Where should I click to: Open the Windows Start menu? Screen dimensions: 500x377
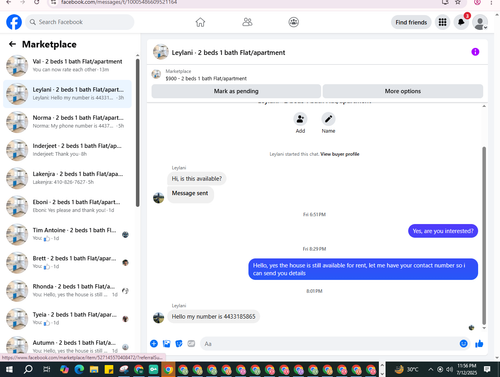click(x=9, y=369)
